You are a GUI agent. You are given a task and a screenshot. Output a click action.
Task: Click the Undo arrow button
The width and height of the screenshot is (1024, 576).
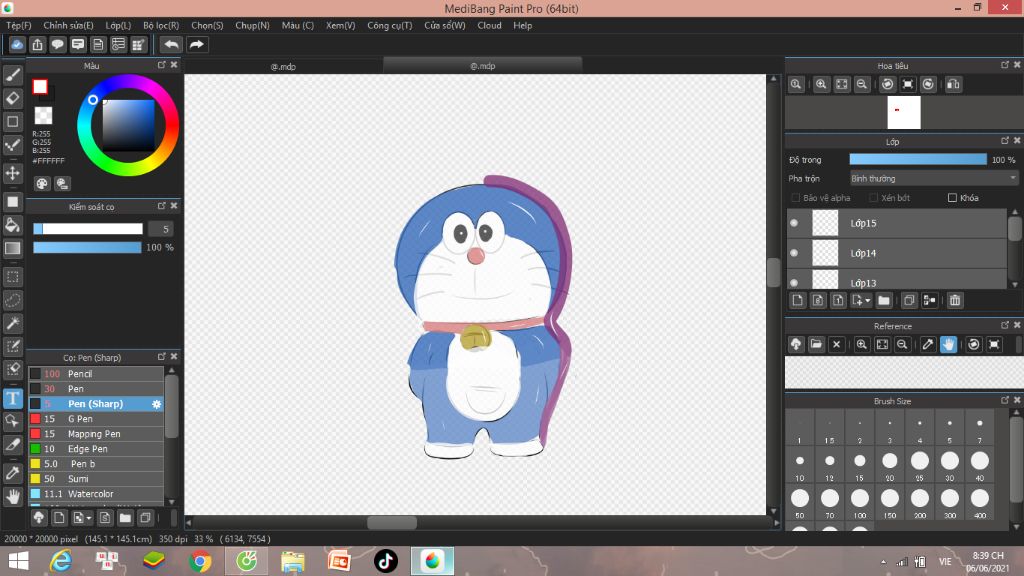click(x=171, y=44)
